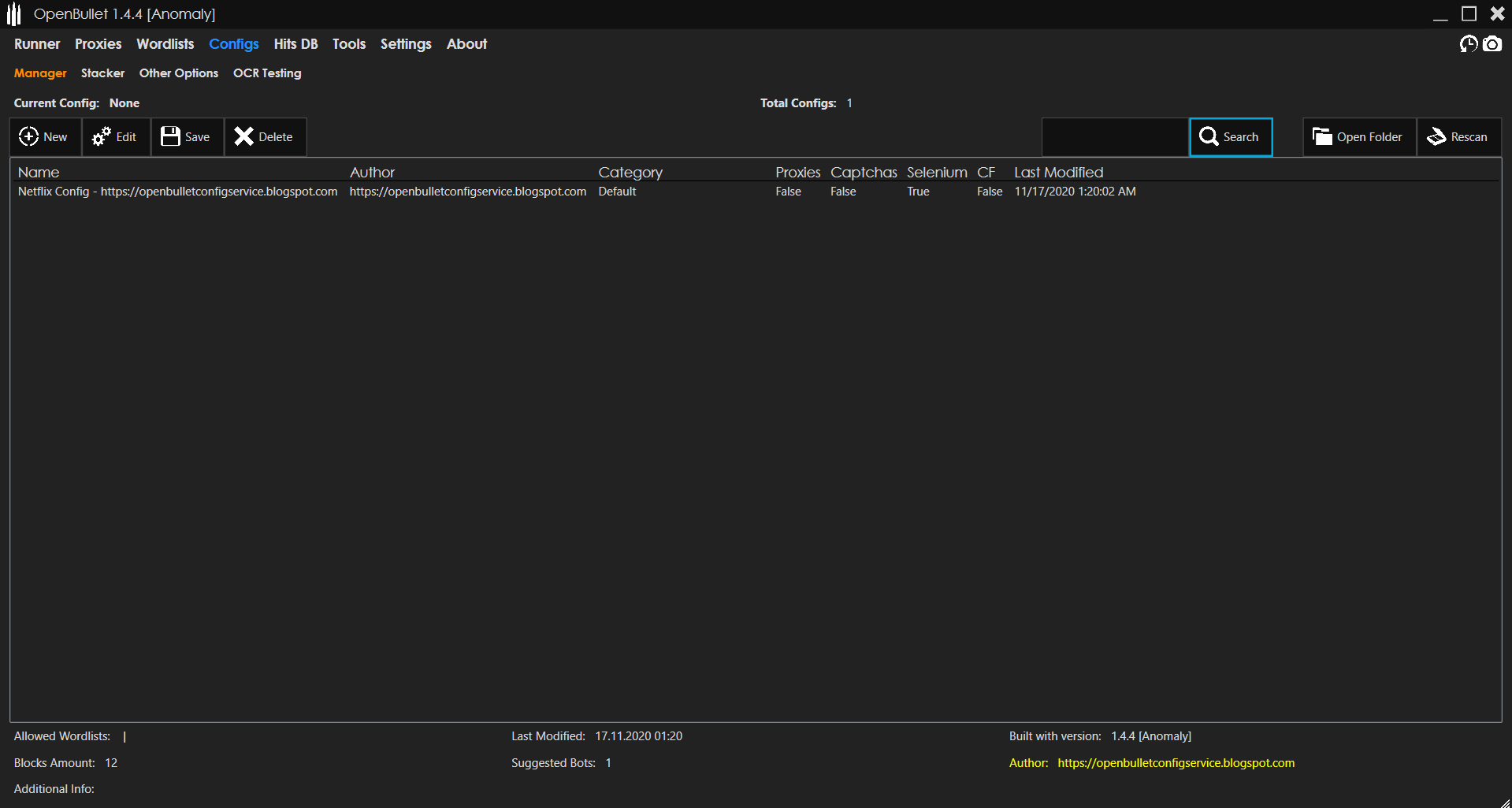Sort configs by the Selenium column header
The image size is (1512, 808).
click(937, 172)
